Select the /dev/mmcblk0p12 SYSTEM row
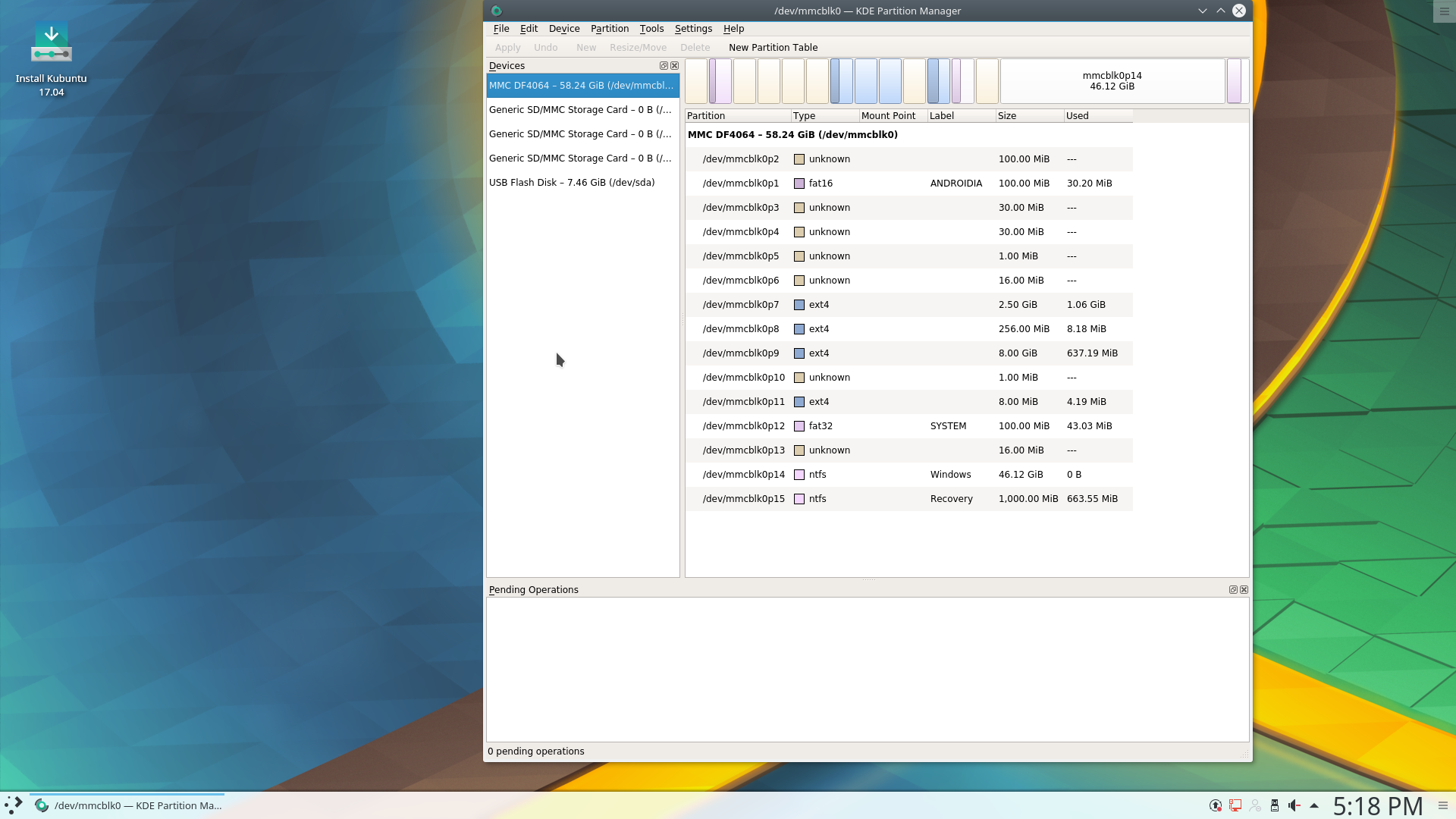Screen dimensions: 1456x819 [x=908, y=426]
